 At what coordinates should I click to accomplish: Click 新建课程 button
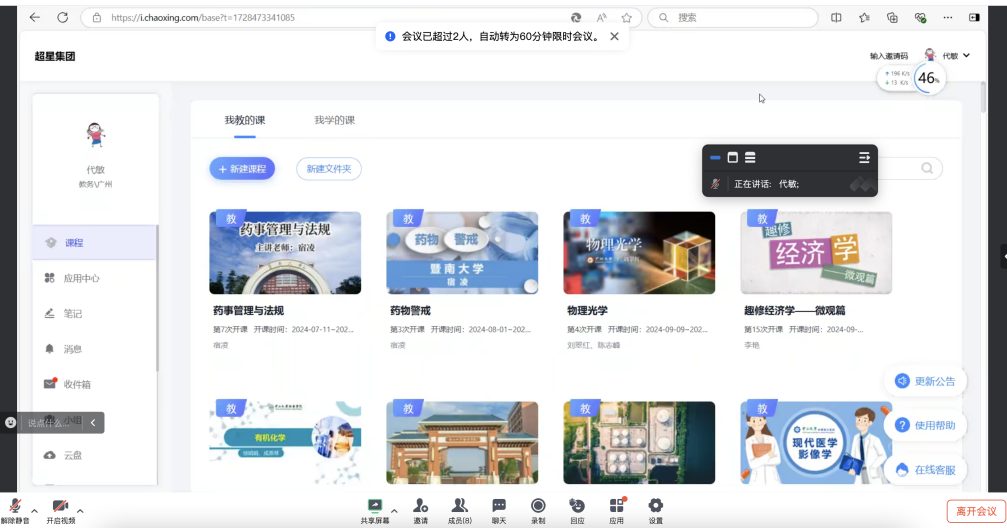pyautogui.click(x=242, y=169)
